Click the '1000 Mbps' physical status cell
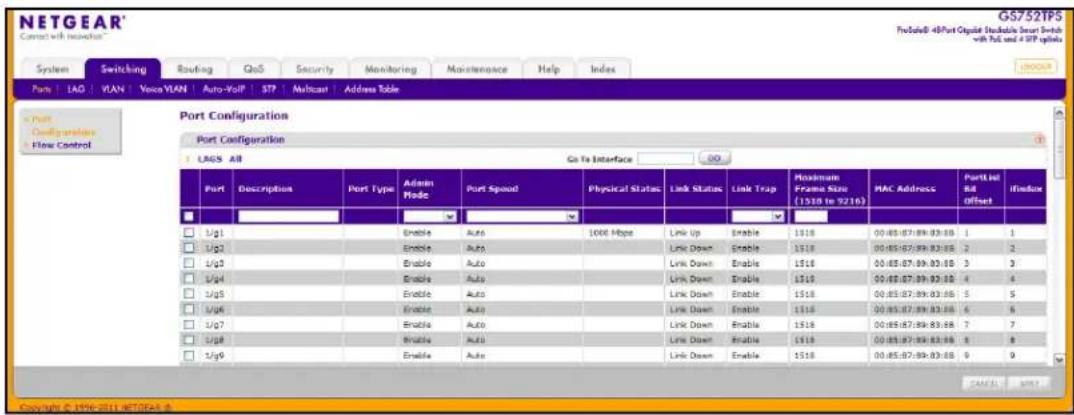Screen dimensions: 1074x415 tap(610, 234)
